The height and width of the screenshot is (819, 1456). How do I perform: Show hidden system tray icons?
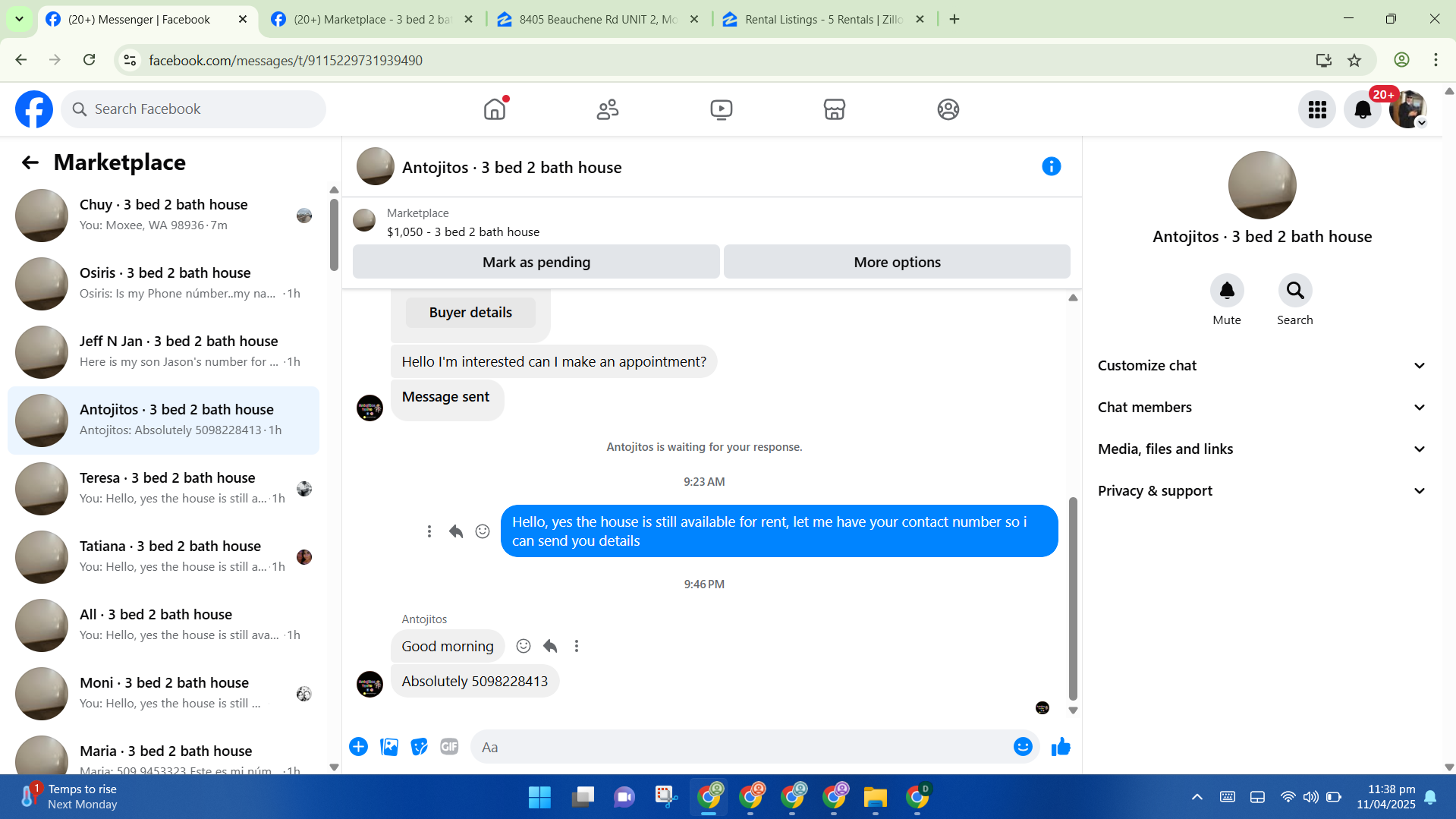click(1197, 797)
